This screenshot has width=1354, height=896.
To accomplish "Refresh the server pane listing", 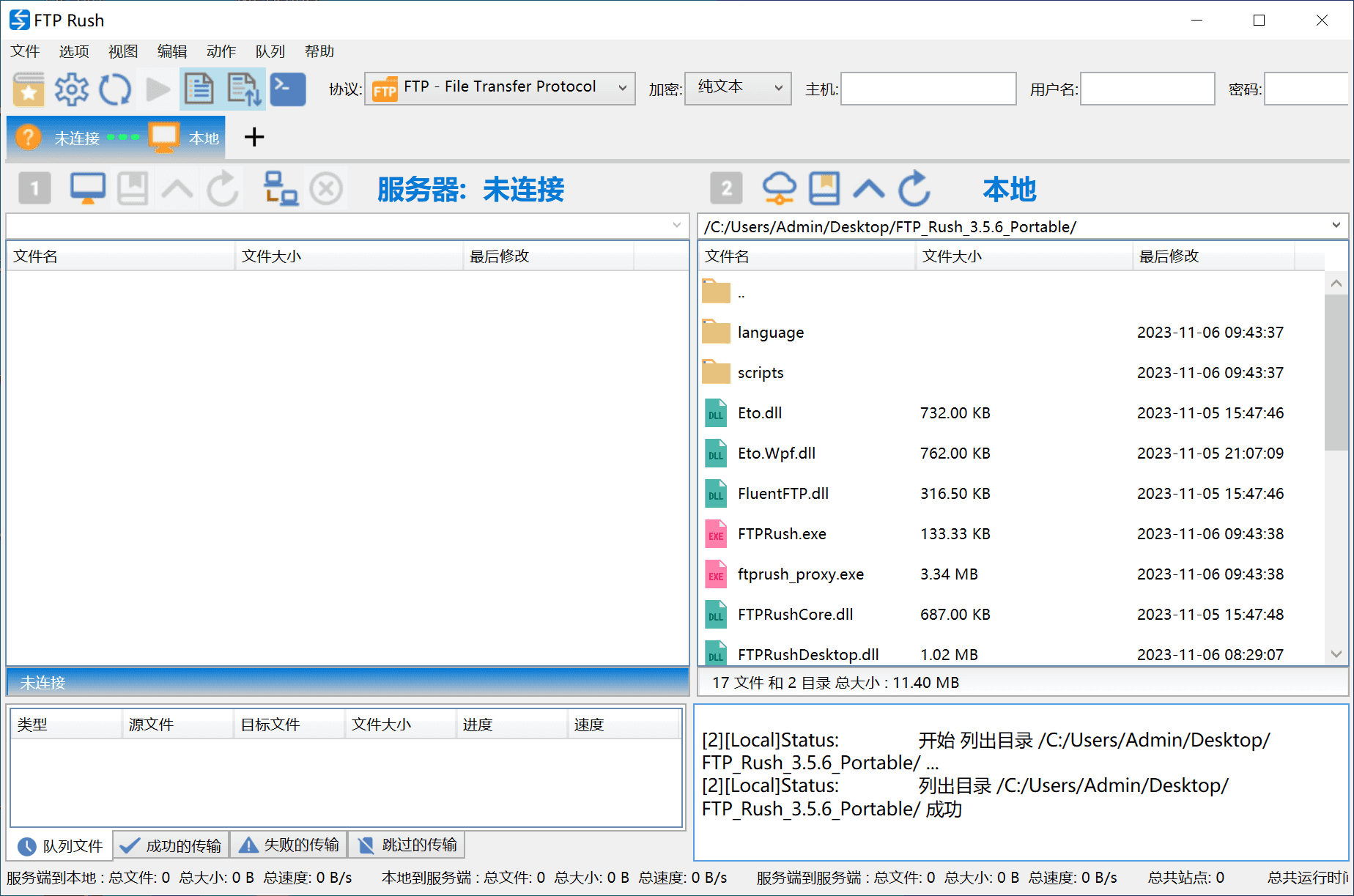I will click(222, 189).
